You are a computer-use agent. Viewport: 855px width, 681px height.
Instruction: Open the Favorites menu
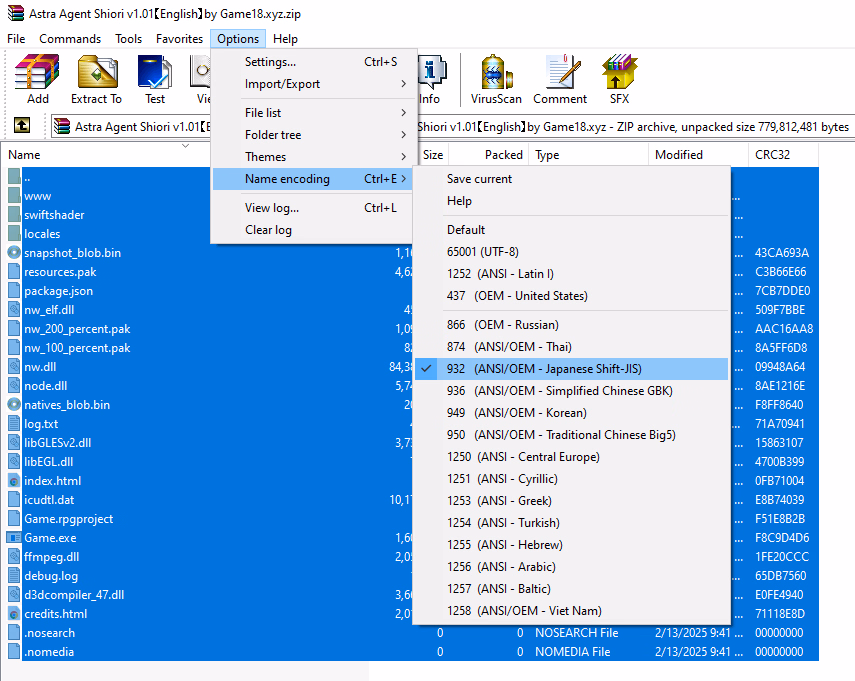click(179, 39)
